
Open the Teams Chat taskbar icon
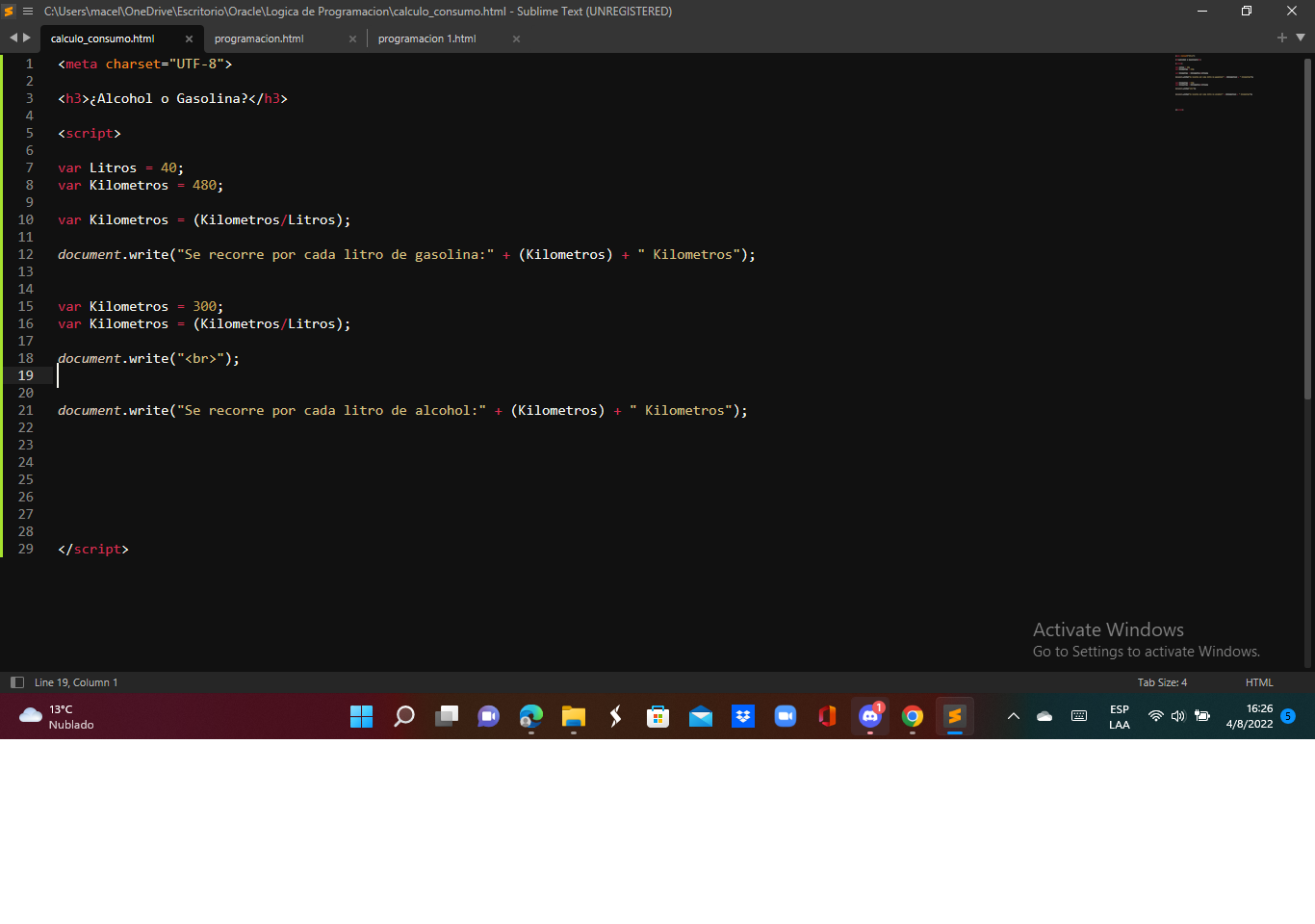click(x=489, y=716)
